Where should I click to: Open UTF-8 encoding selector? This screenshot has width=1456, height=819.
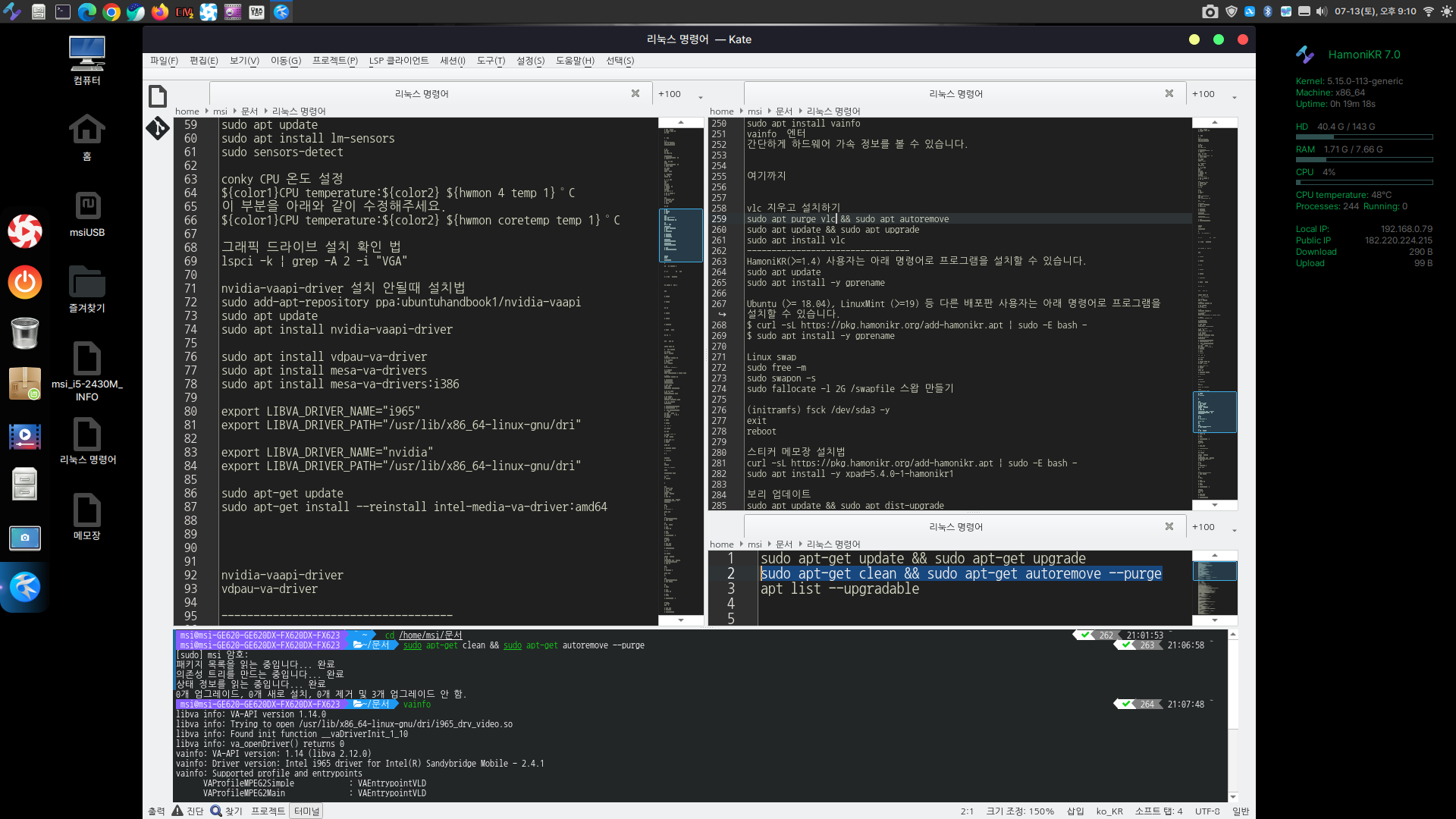coord(1207,811)
